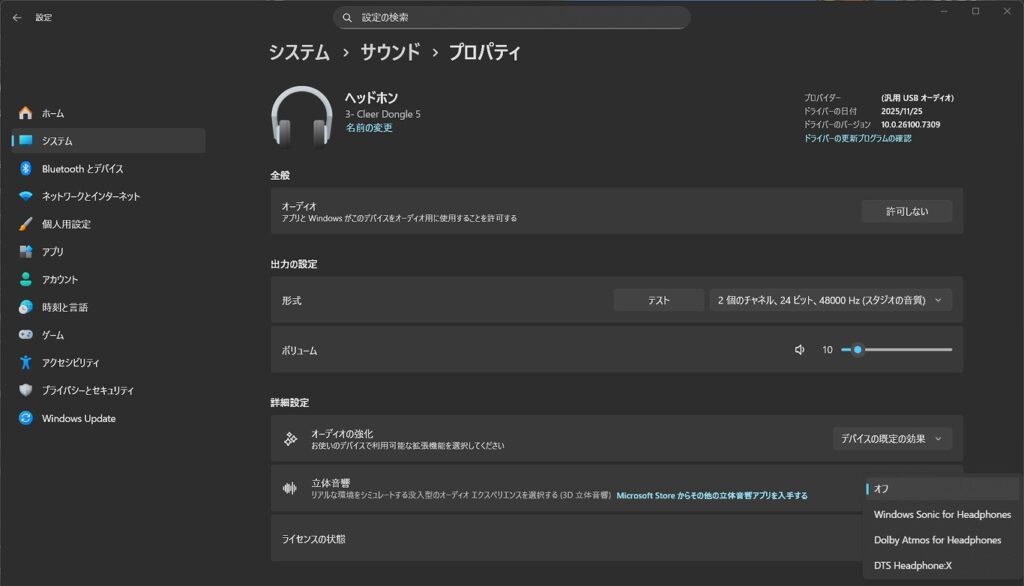Go to ネットワークとインターネット settings

tap(90, 197)
